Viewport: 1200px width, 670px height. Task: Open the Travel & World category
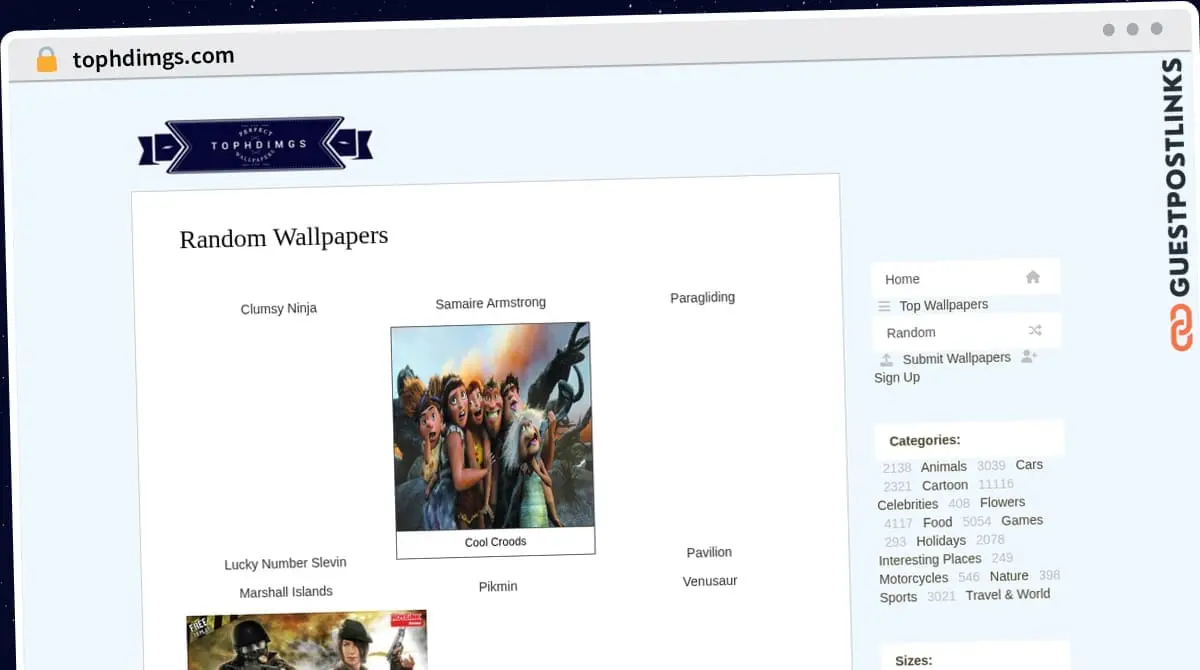1007,594
